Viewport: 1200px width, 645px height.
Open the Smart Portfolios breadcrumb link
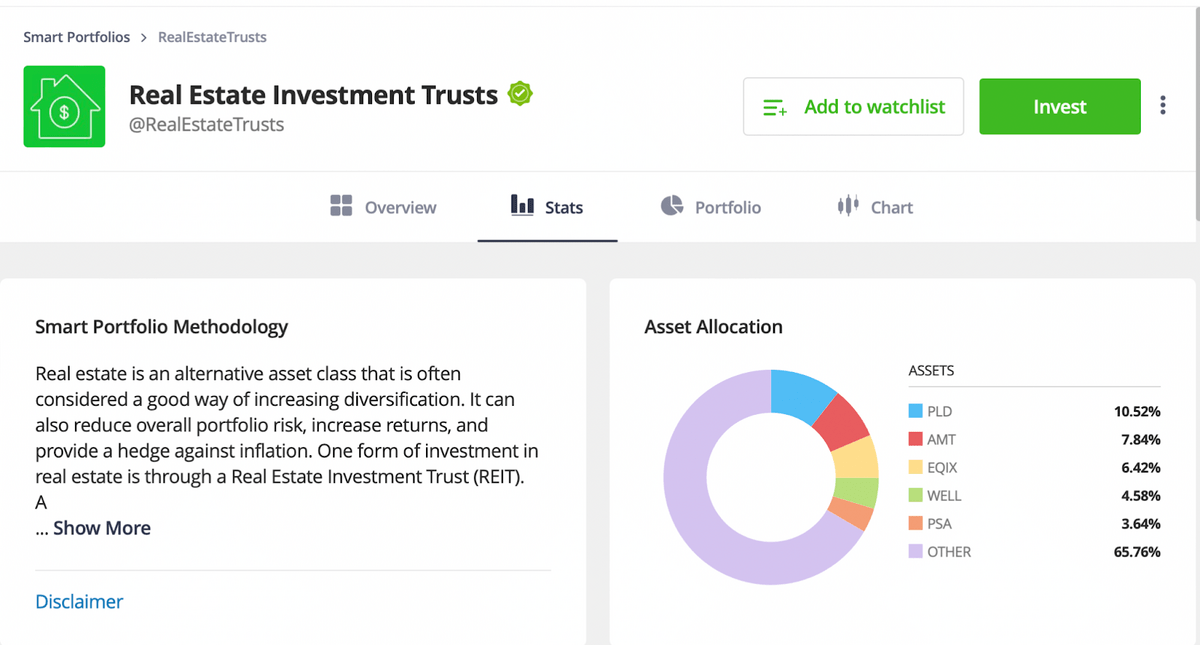tap(77, 37)
